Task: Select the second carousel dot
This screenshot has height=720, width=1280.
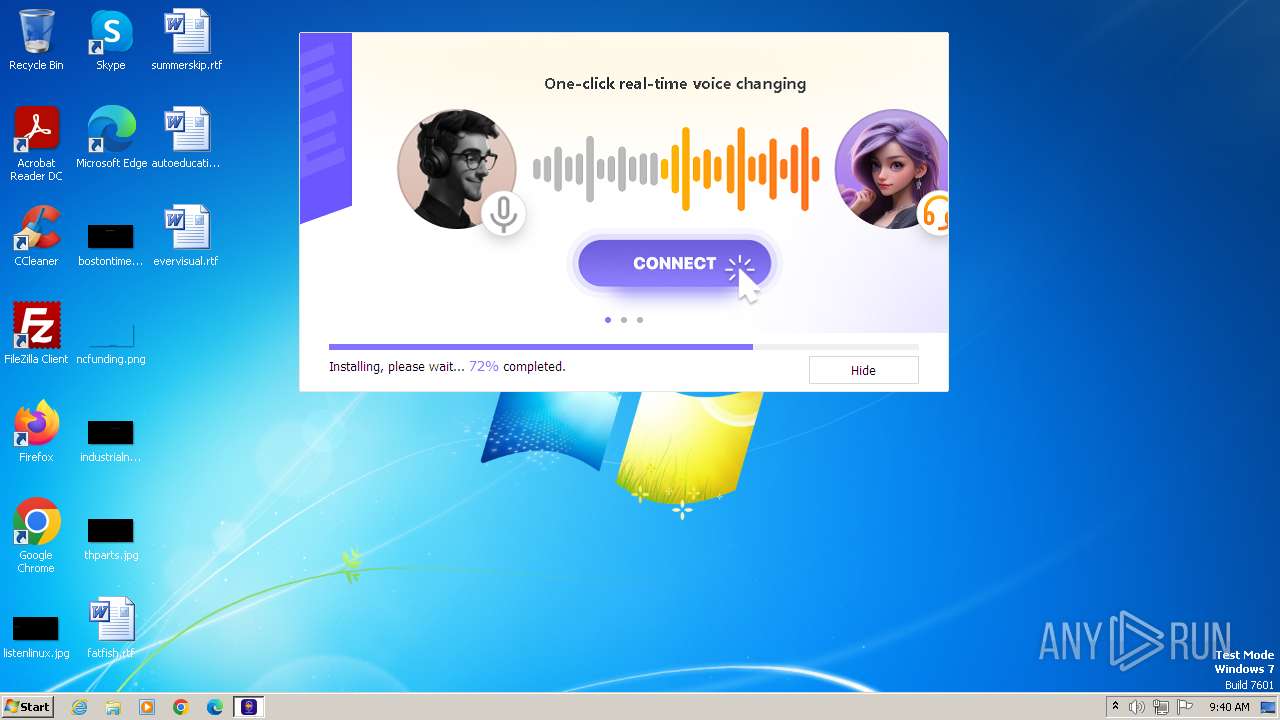Action: (x=624, y=320)
